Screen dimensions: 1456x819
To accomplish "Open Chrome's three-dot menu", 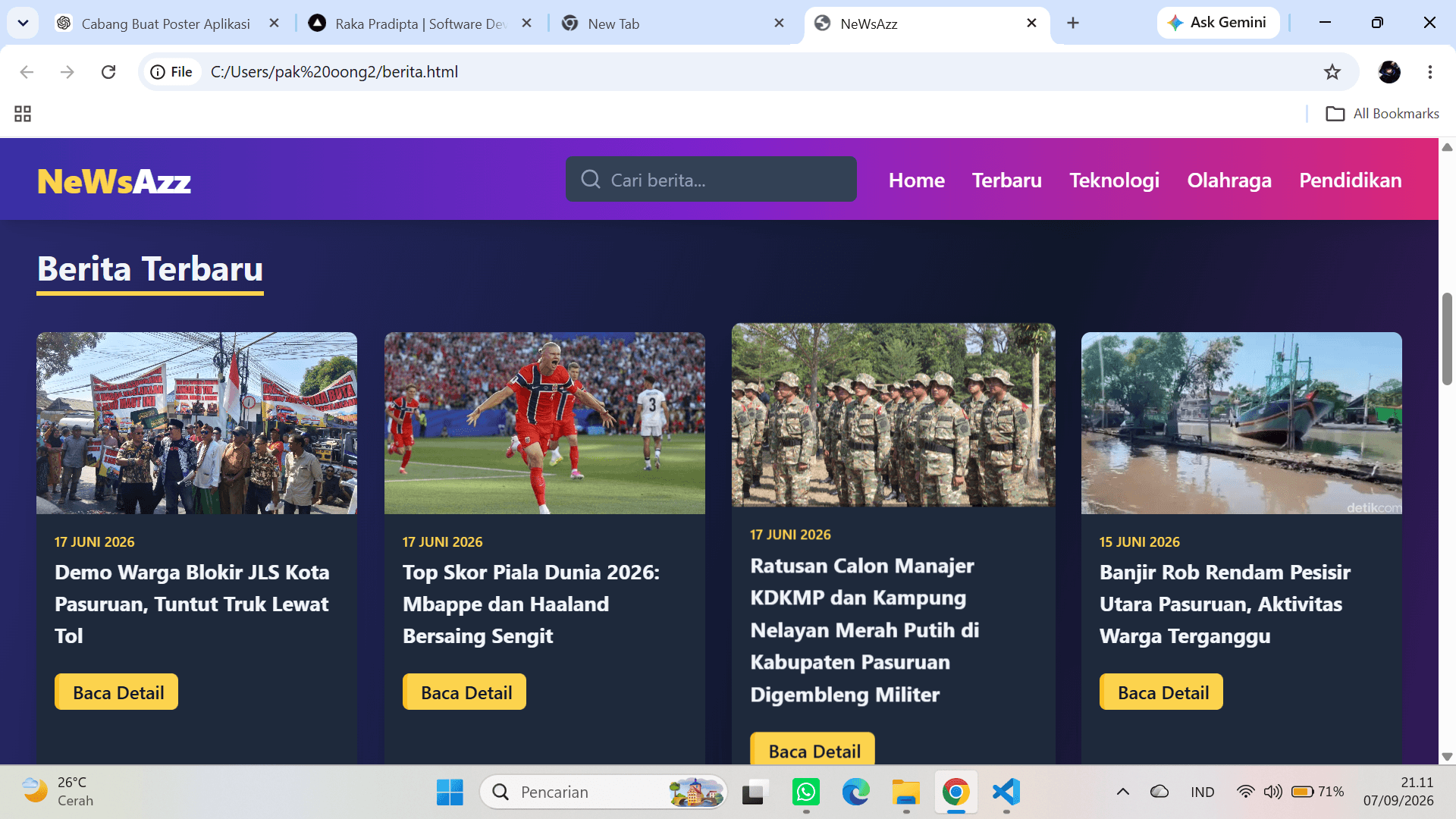I will tap(1430, 72).
